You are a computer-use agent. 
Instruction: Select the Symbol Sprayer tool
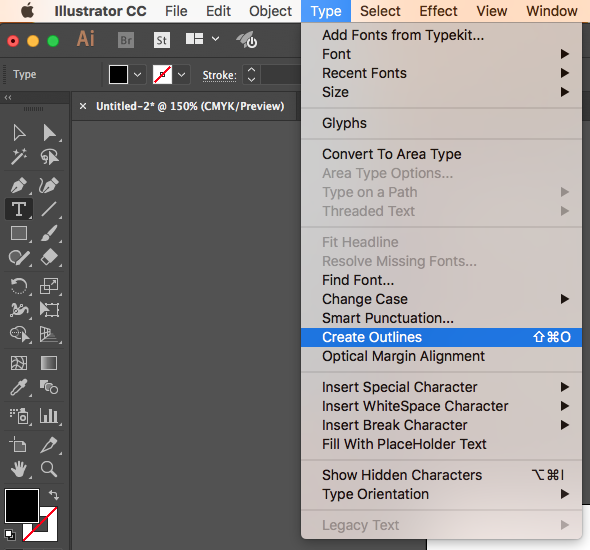point(19,416)
